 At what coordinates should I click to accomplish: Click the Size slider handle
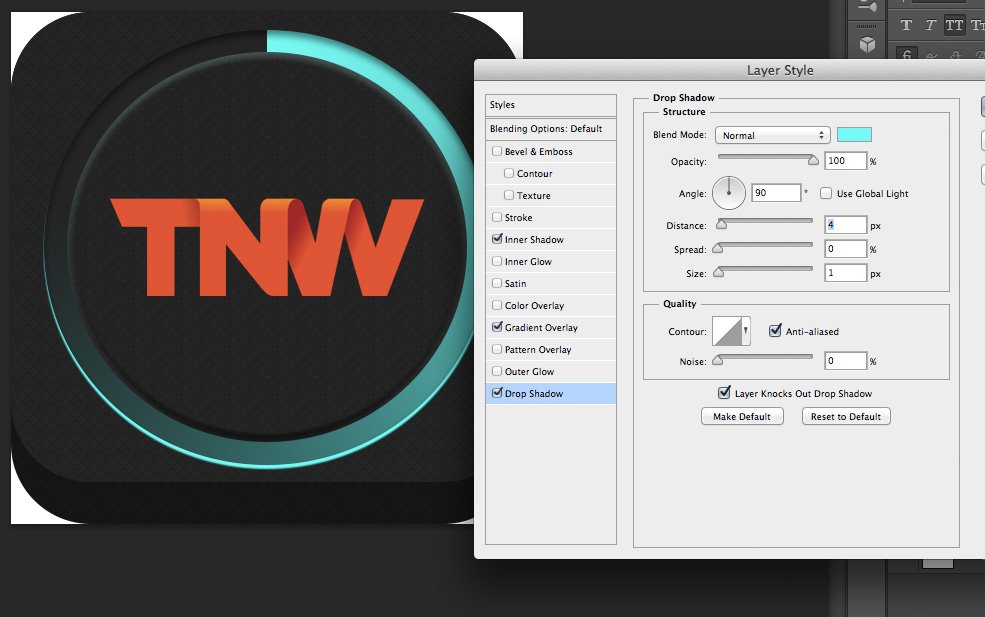(x=719, y=271)
